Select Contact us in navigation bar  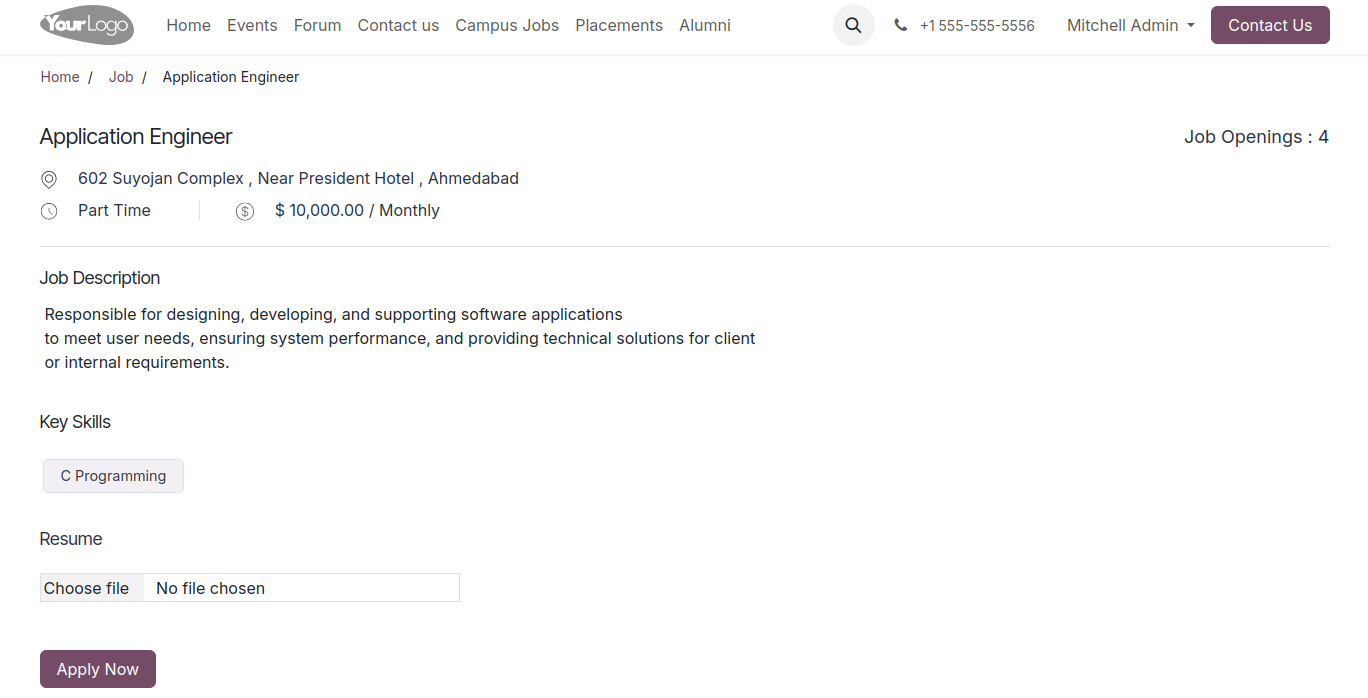(x=398, y=25)
